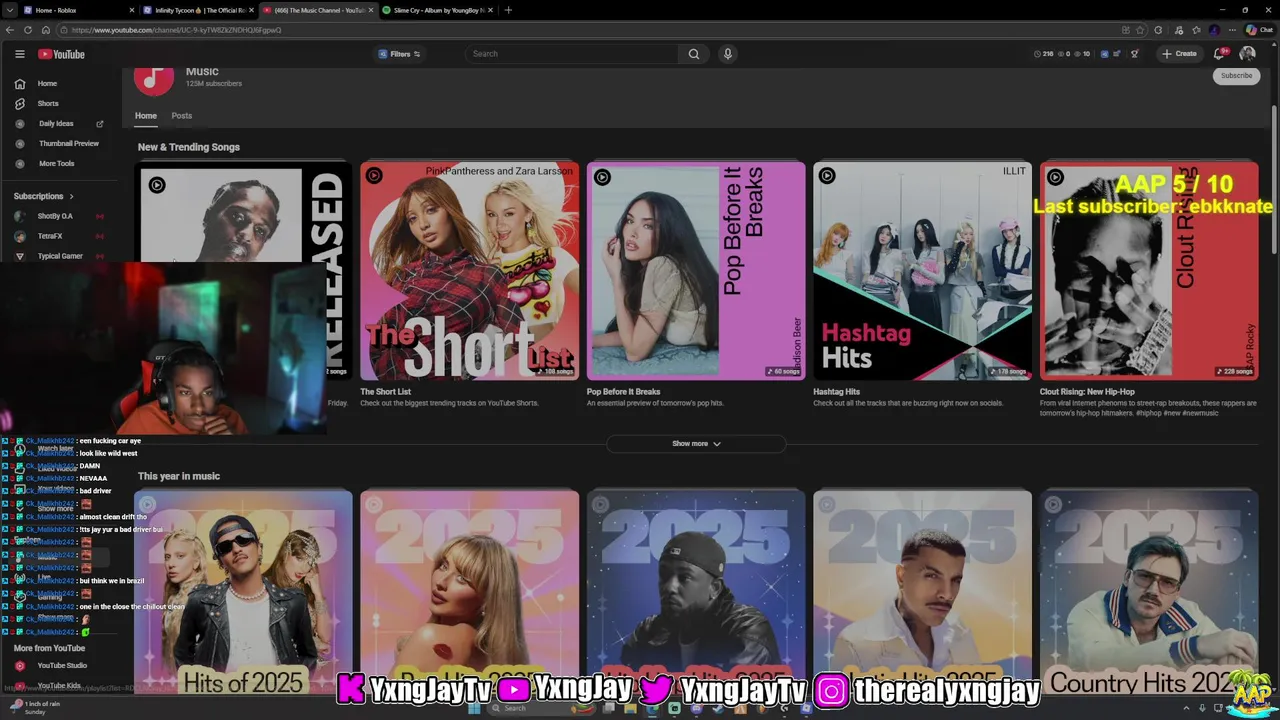Open Hashtag Hits playlist thumbnail
Screen dimensions: 1280x720
[922, 271]
